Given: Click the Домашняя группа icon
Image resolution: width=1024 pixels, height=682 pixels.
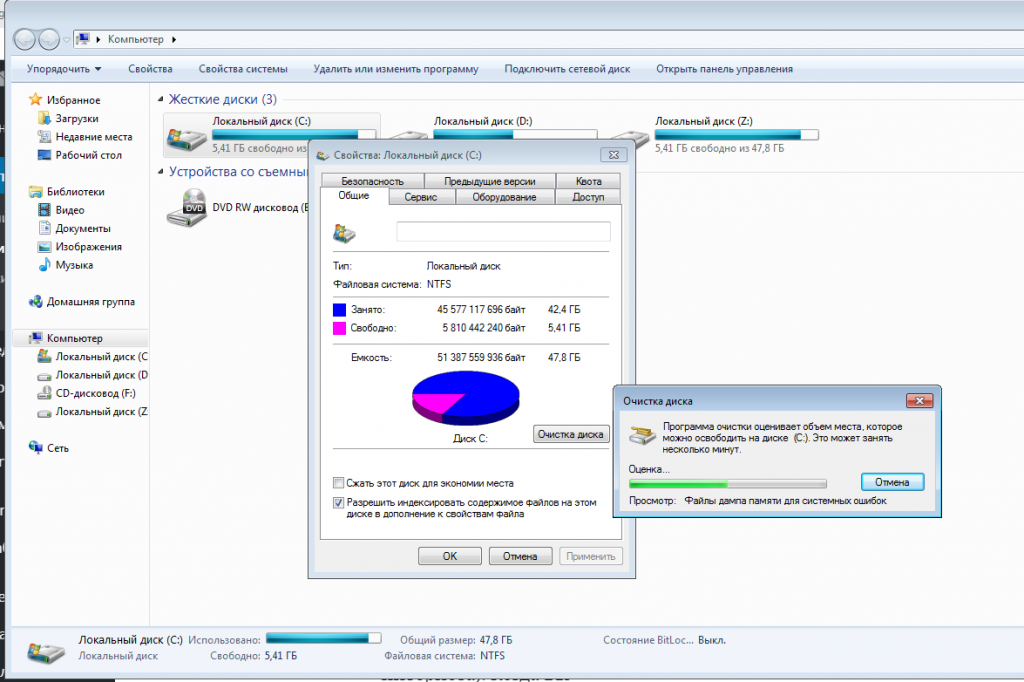Looking at the screenshot, I should tap(35, 301).
